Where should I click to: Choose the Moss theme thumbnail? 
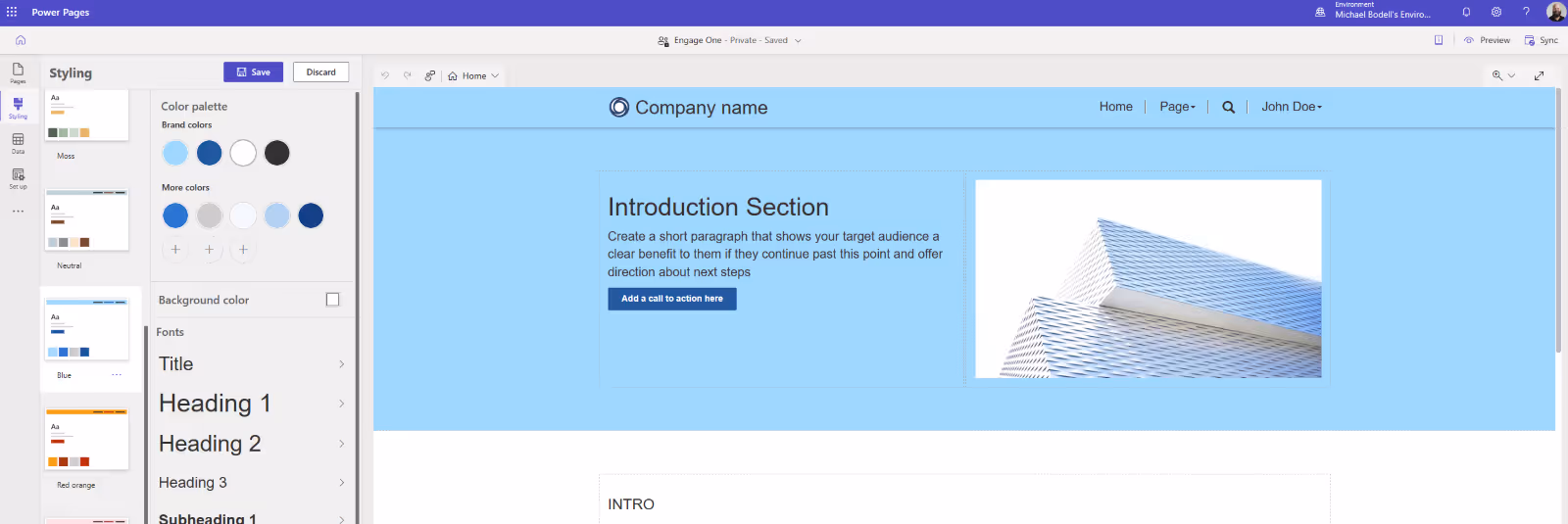[87, 116]
